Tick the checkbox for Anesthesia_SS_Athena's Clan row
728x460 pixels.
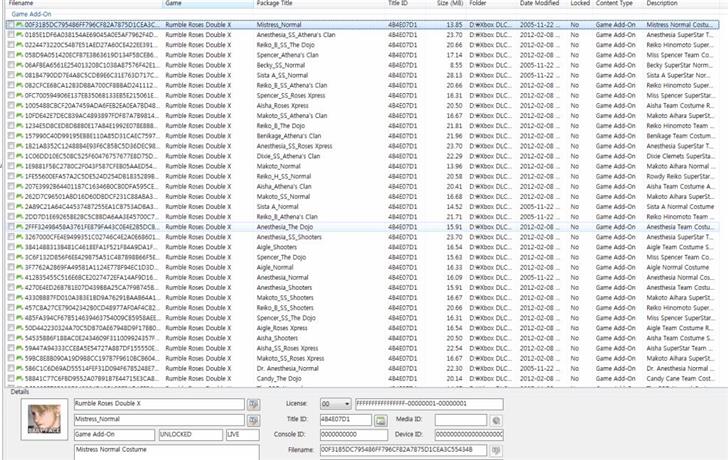pos(11,35)
